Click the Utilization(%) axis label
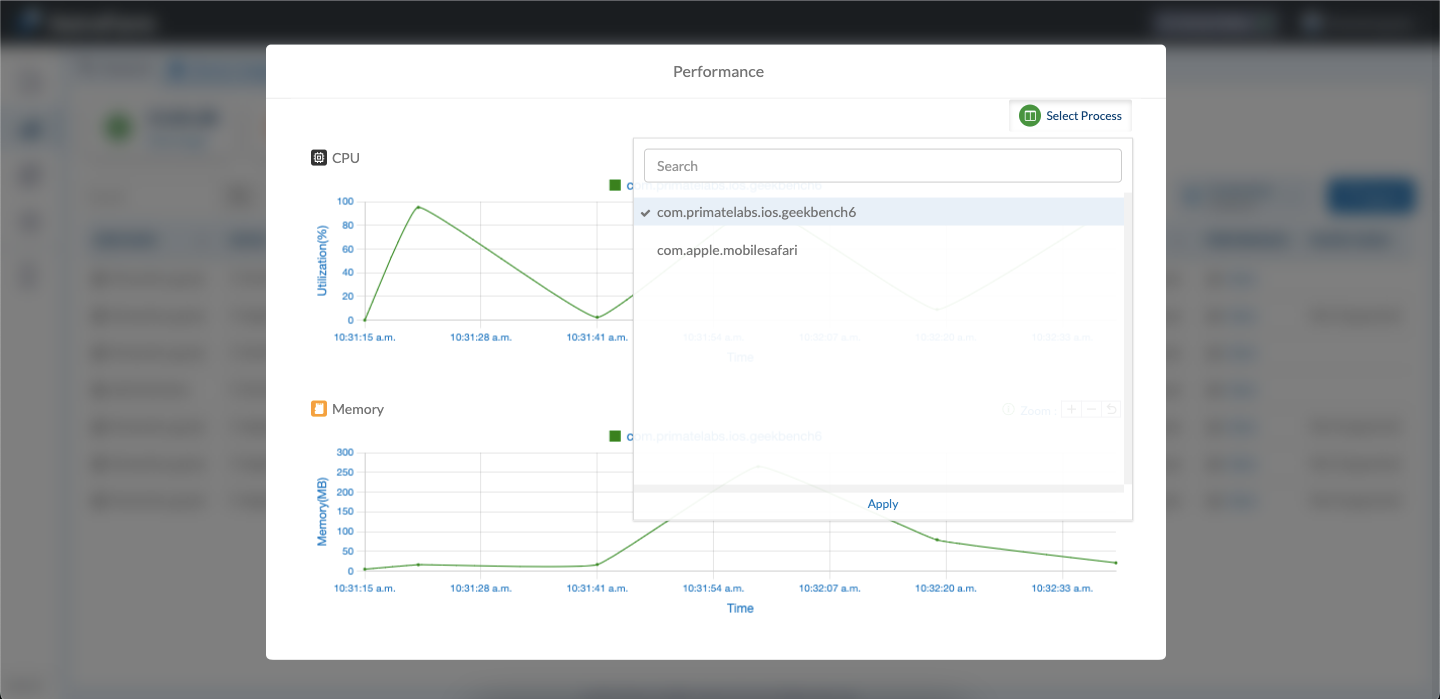Viewport: 1440px width, 699px height. [322, 260]
